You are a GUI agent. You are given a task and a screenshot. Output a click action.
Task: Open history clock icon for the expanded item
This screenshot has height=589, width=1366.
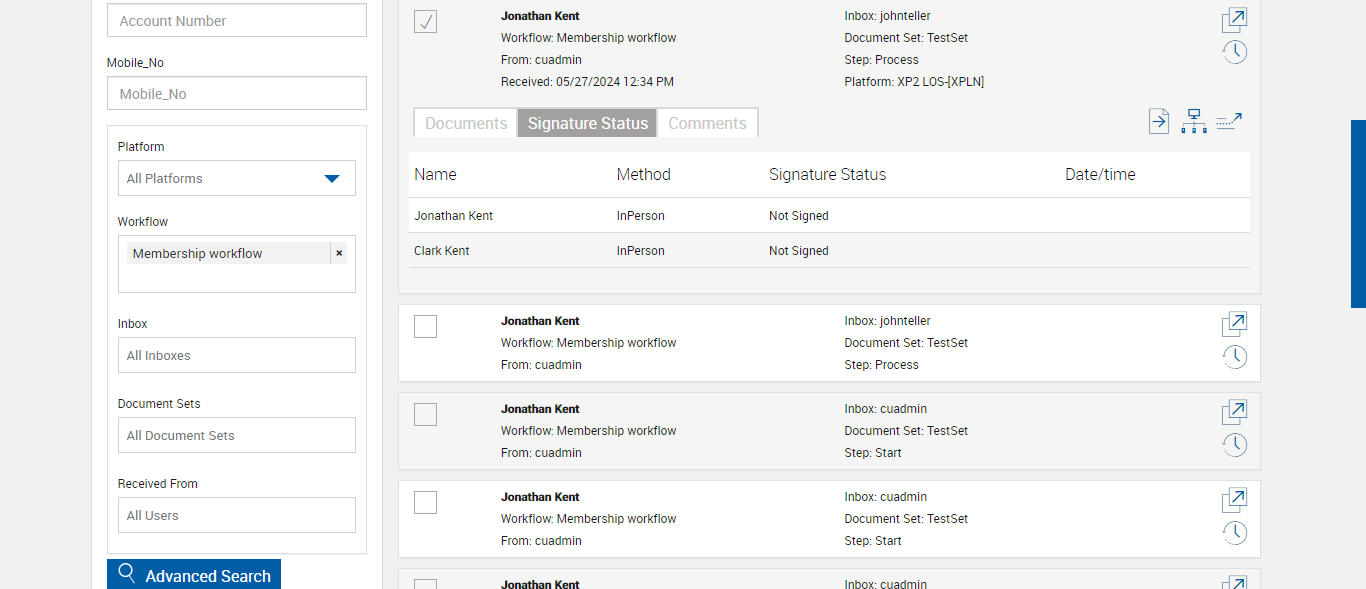(x=1235, y=52)
